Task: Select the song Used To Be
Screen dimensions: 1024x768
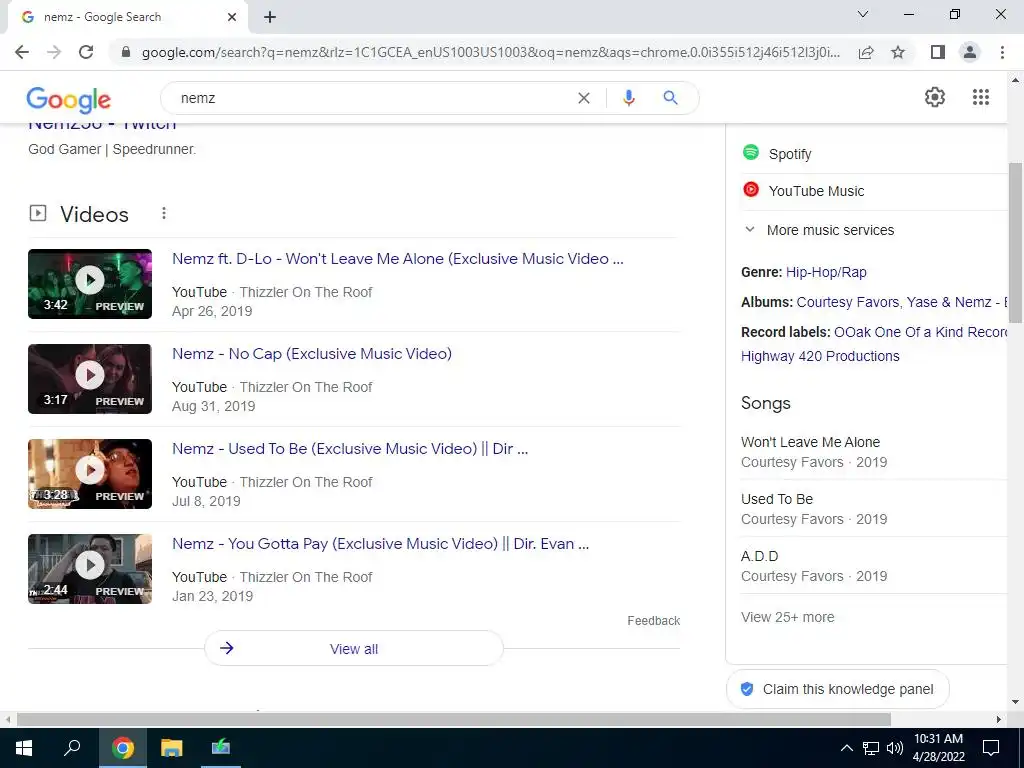Action: click(x=777, y=499)
